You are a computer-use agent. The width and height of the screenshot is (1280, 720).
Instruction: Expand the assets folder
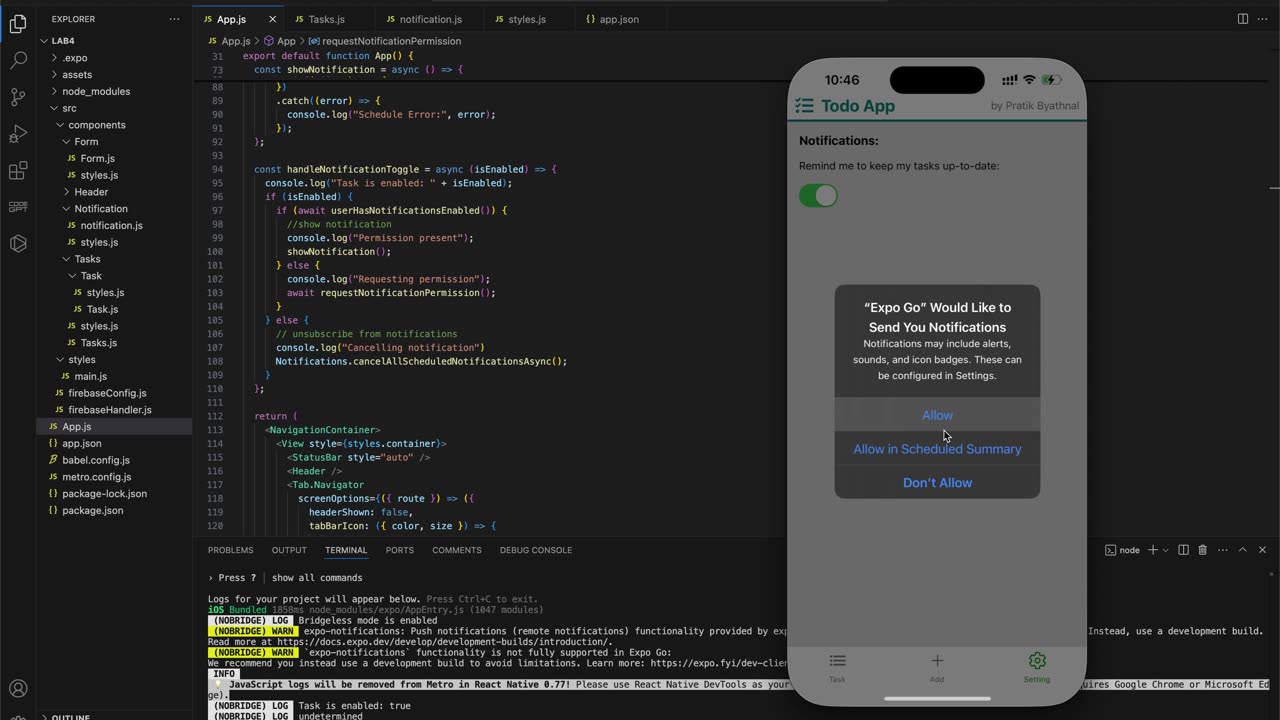77,75
